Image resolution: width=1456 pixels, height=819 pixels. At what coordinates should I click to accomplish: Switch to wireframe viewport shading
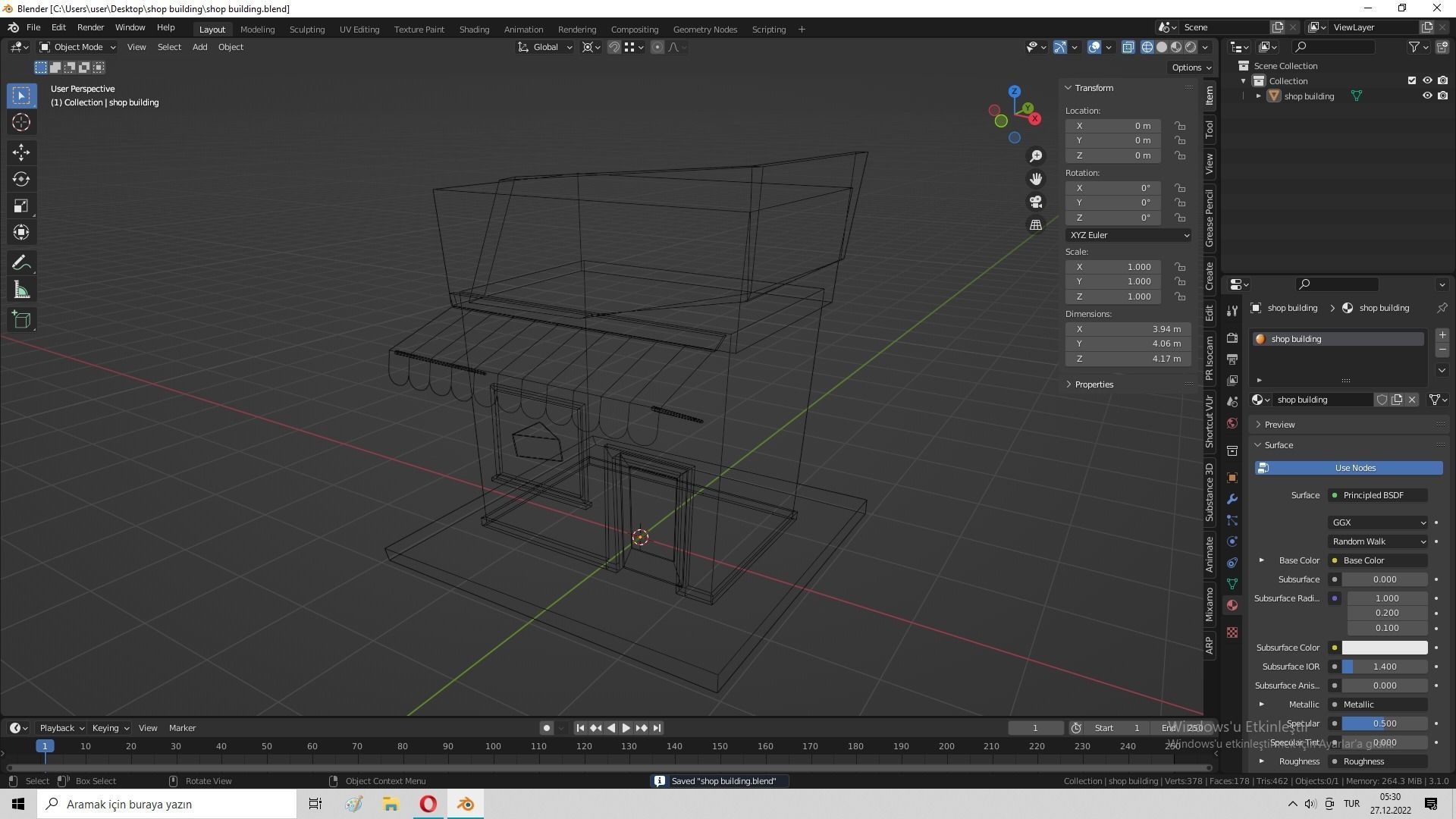[1147, 47]
